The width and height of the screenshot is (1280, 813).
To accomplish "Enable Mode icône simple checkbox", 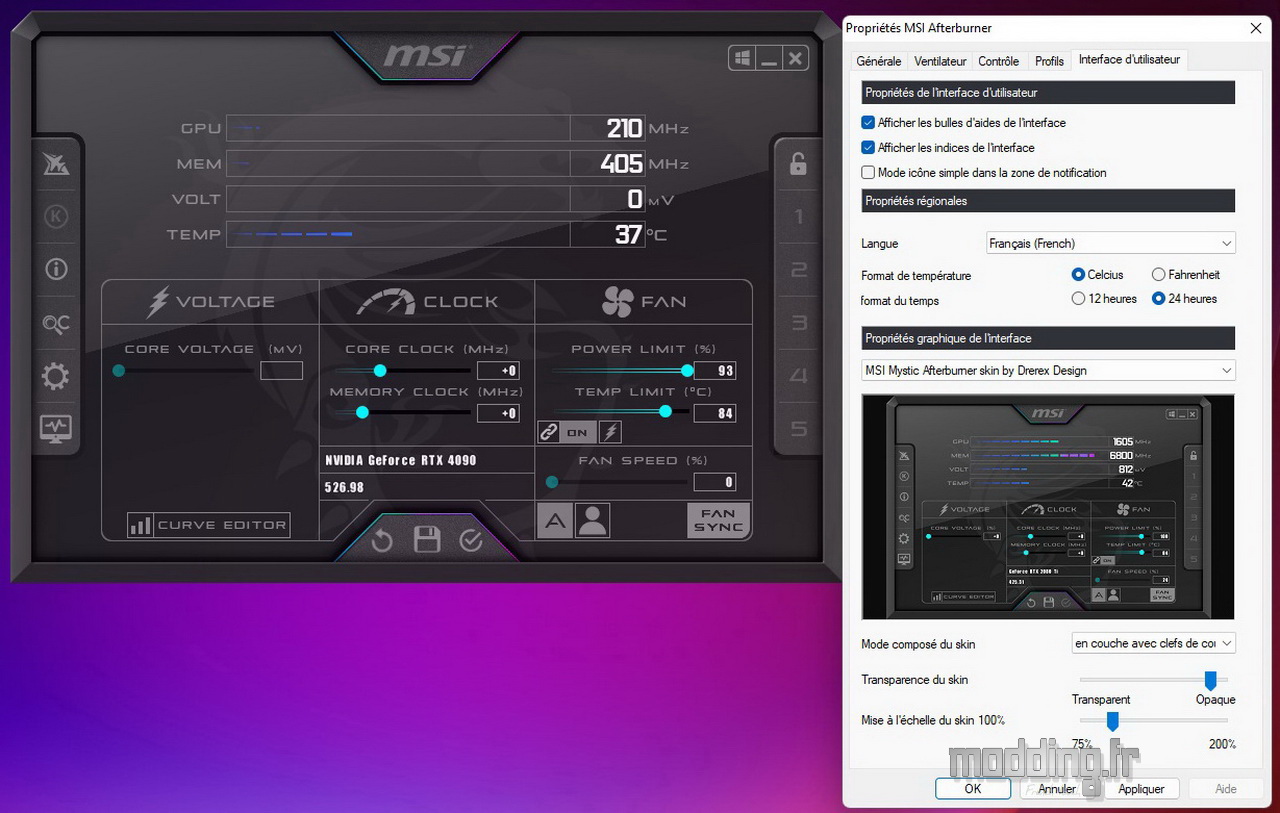I will 868,173.
